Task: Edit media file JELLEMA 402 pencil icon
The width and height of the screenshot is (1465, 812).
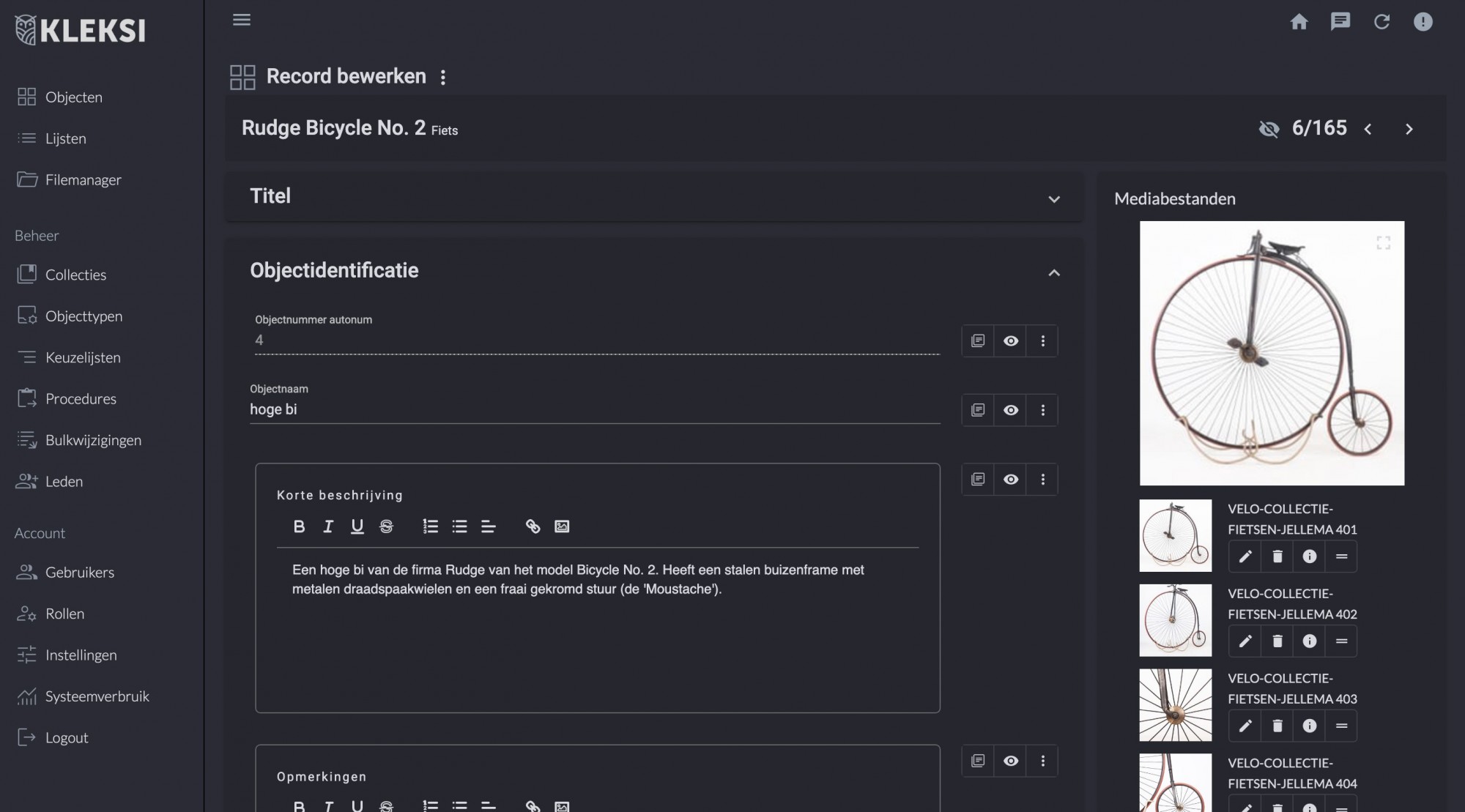Action: point(1245,641)
